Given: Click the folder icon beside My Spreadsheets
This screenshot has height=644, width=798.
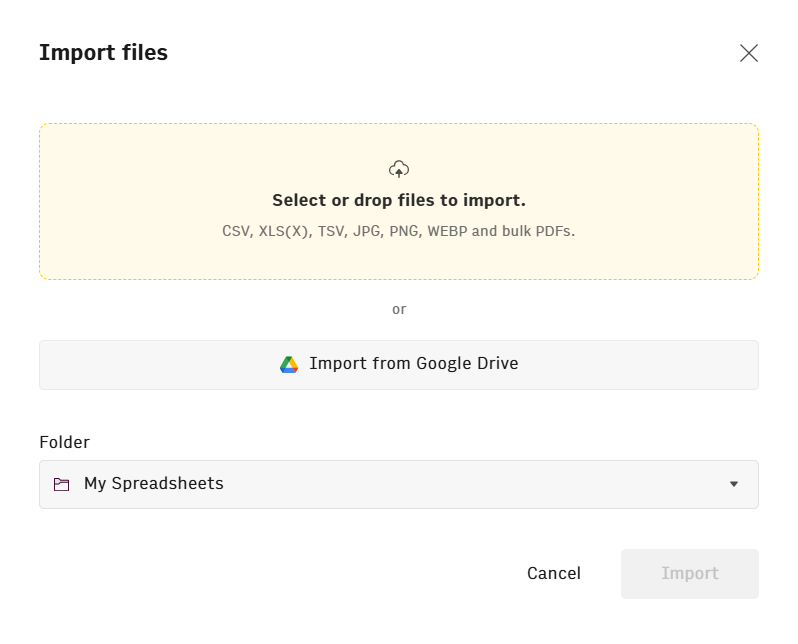Looking at the screenshot, I should point(61,484).
